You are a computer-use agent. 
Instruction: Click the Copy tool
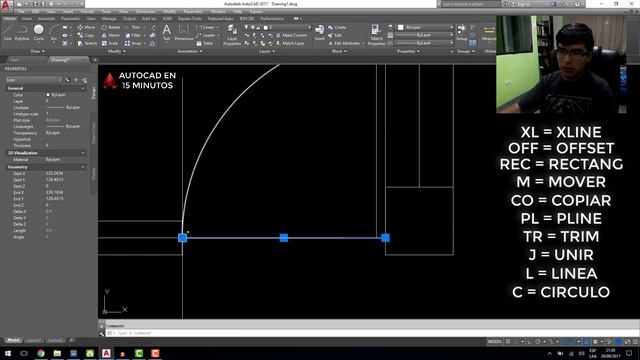click(86, 36)
